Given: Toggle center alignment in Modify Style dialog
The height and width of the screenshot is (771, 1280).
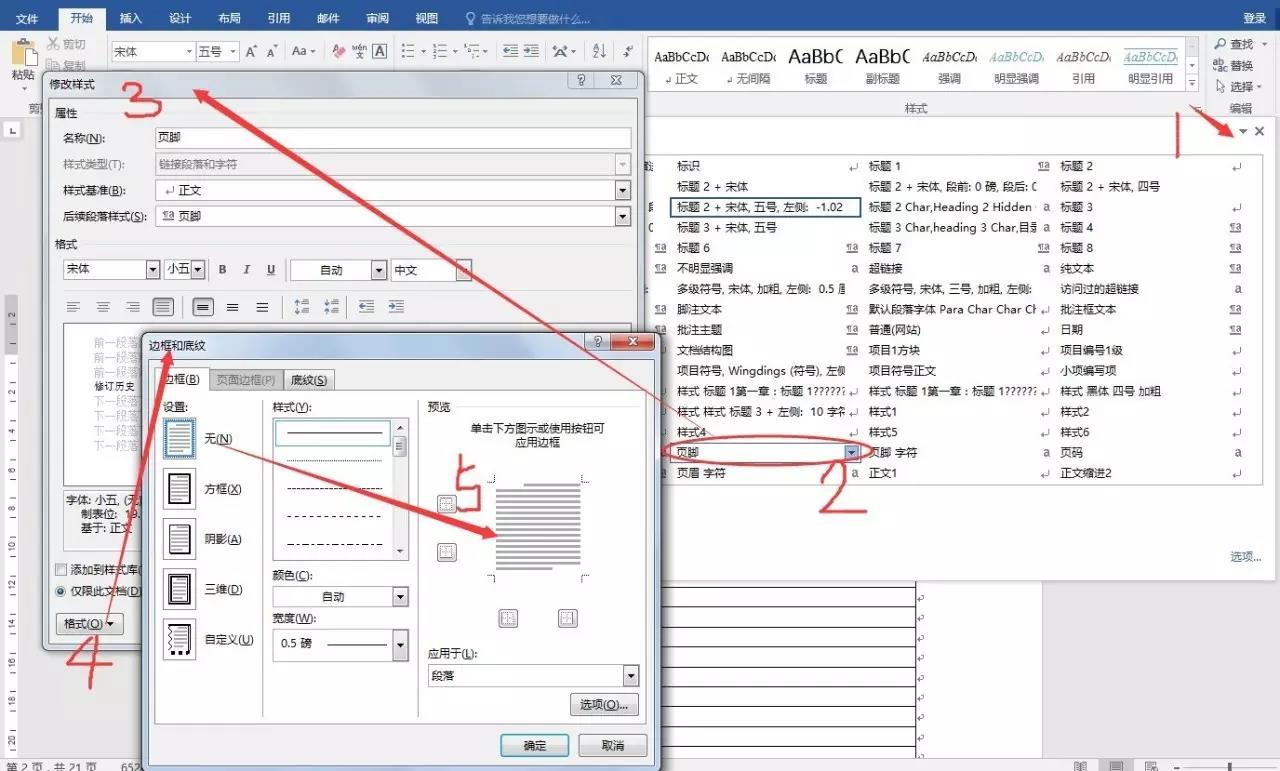Looking at the screenshot, I should pyautogui.click(x=103, y=306).
